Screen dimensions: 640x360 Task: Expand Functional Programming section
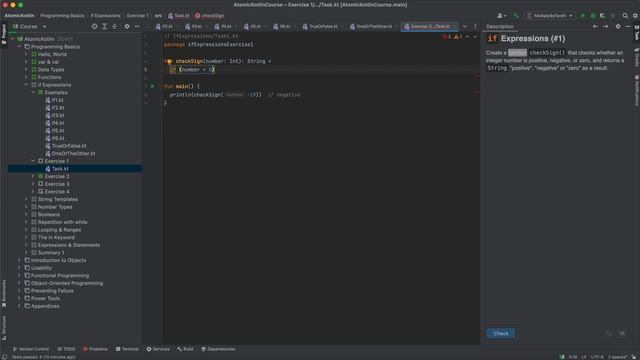19,276
